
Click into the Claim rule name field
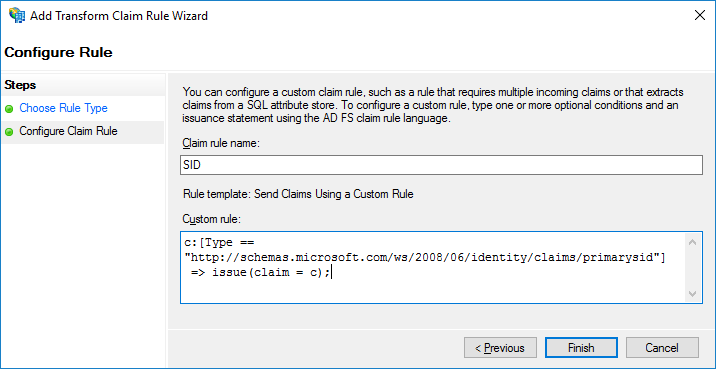tap(441, 165)
